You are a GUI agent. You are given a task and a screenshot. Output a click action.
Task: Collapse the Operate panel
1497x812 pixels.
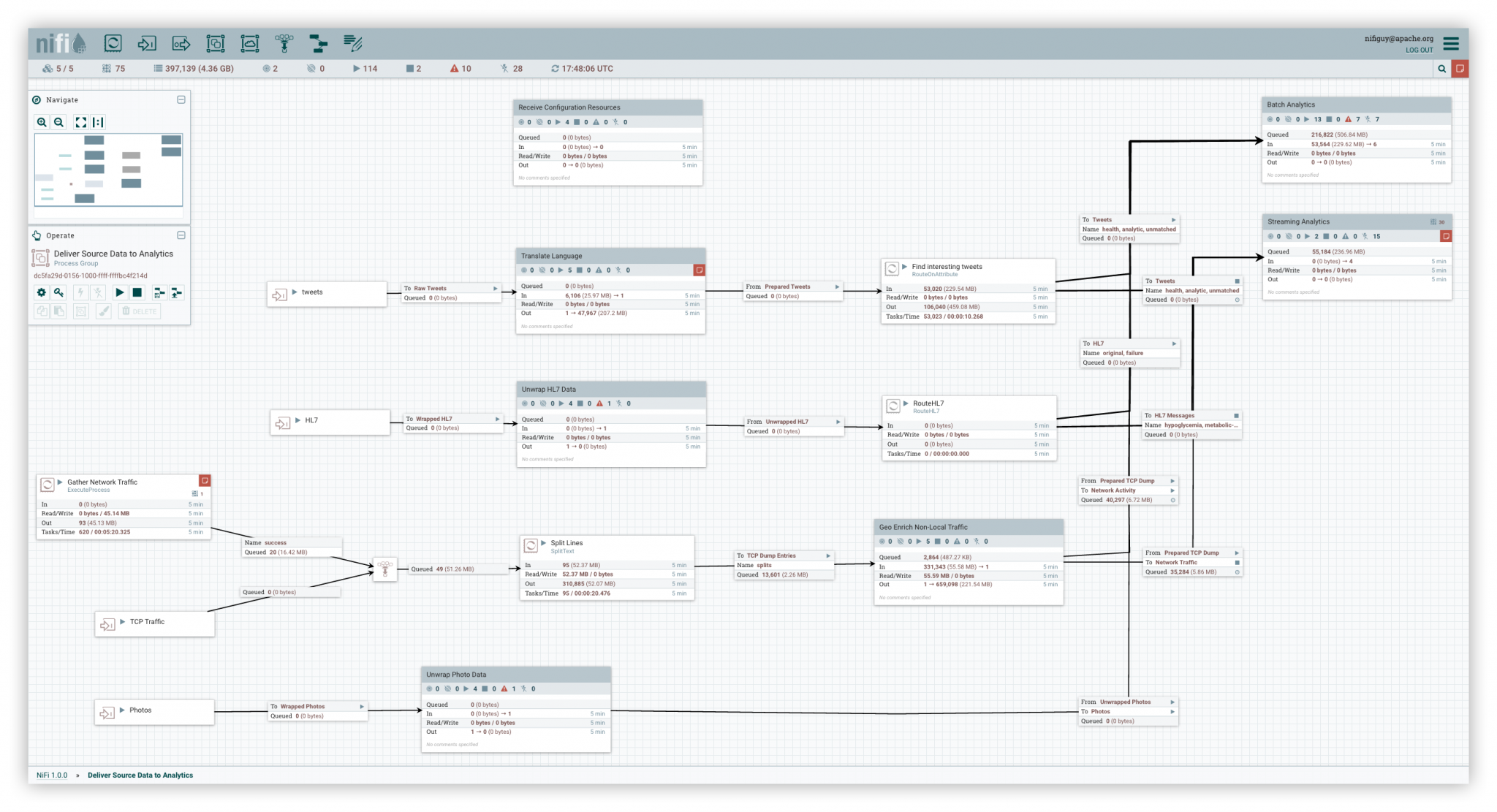point(181,235)
